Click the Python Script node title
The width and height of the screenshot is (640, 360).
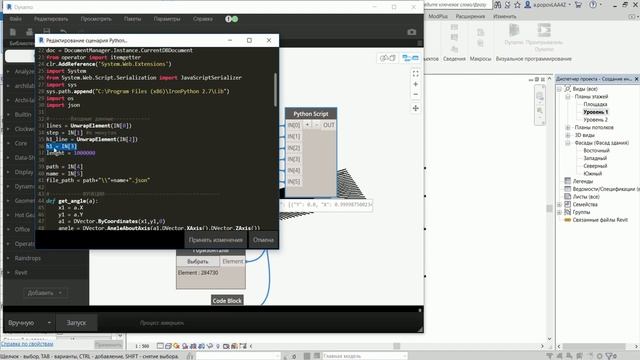point(311,114)
